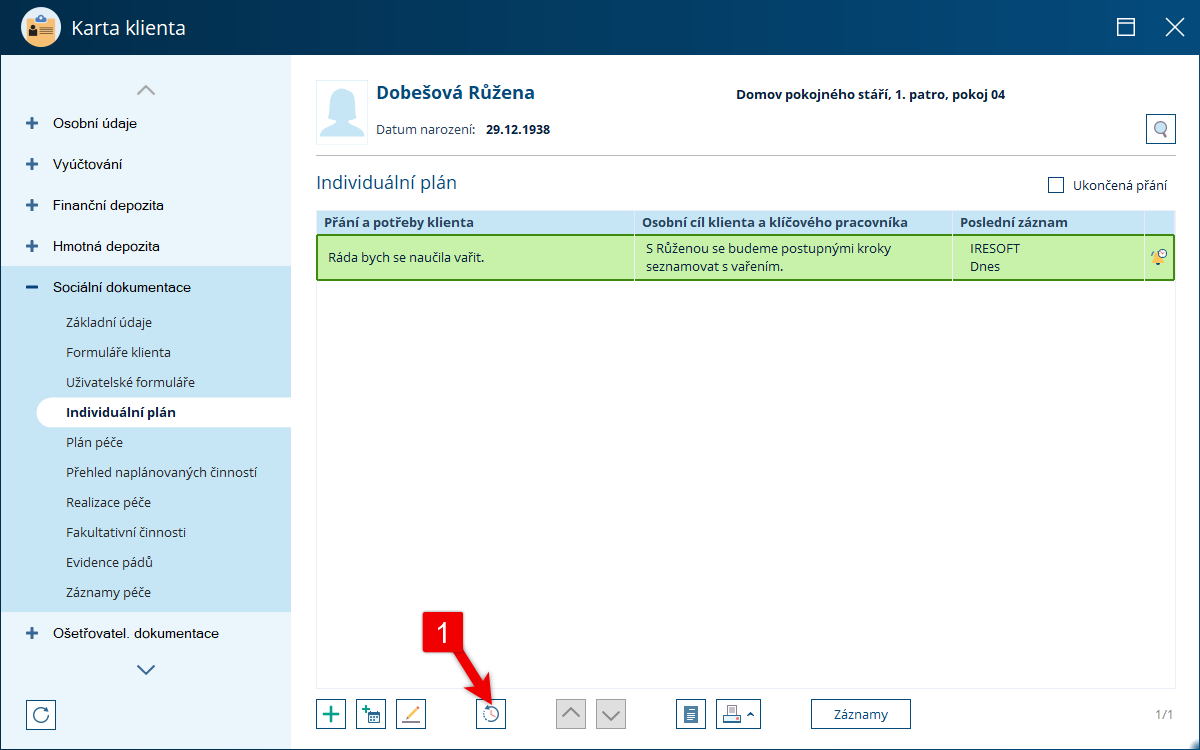Sort by Přání a potřeby klienta column header
The image size is (1200, 750).
point(475,222)
